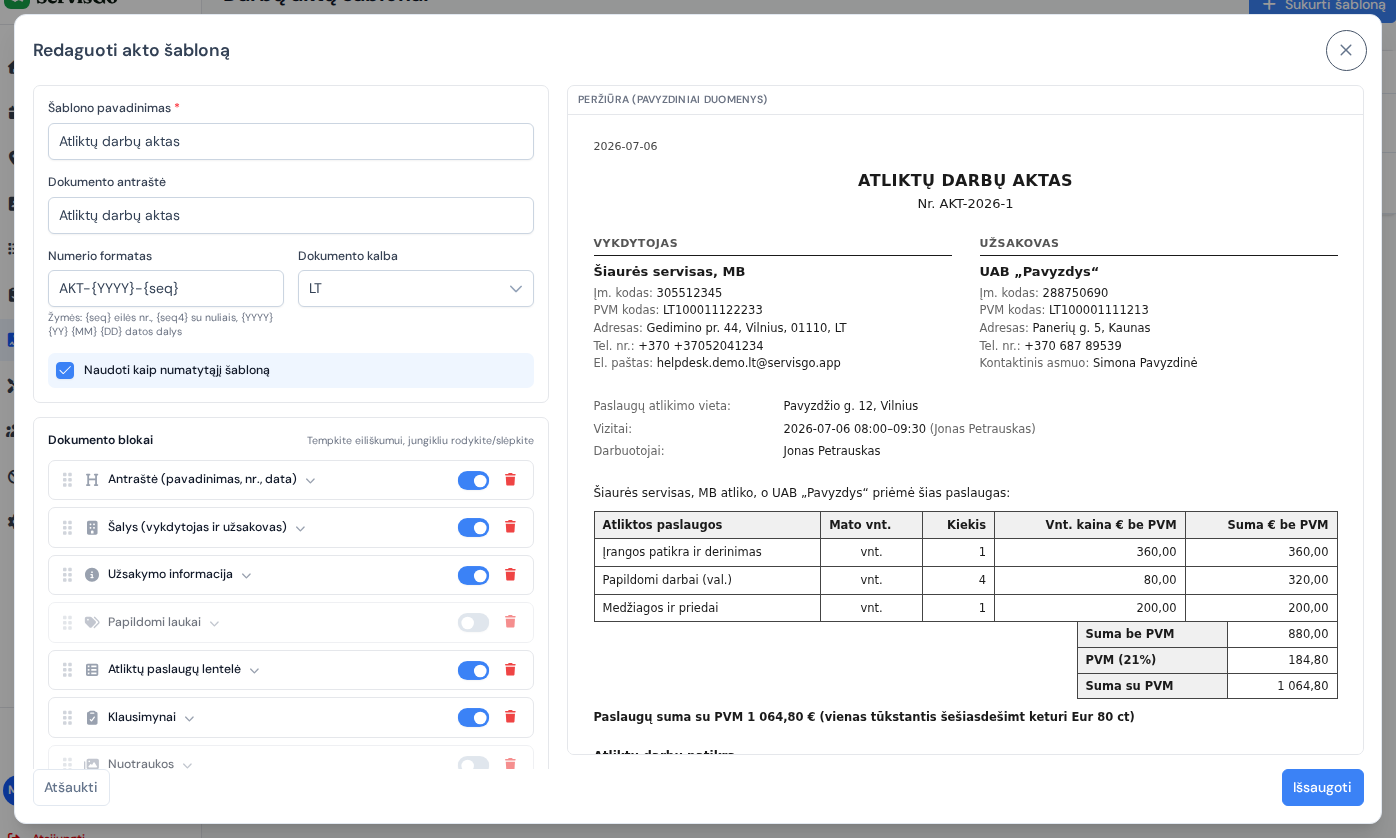Click the info icon of Užsakymo informacija
Image resolution: width=1396 pixels, height=838 pixels.
coord(92,575)
